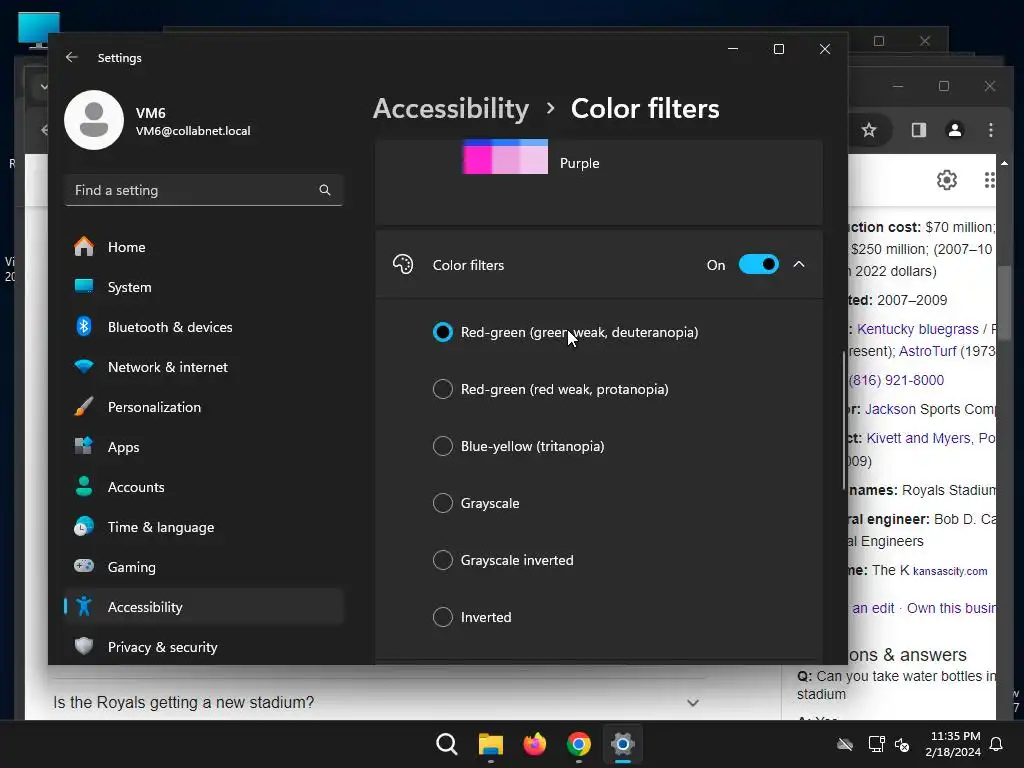This screenshot has width=1024, height=768.
Task: Select Grayscale inverted radio button
Action: coord(443,560)
